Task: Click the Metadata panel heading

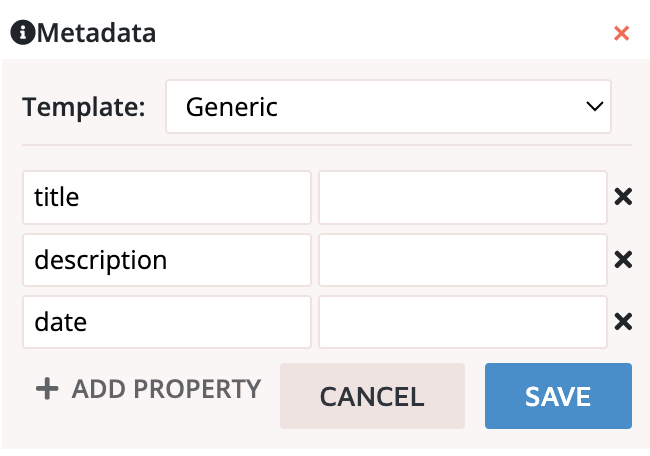Action: pos(96,33)
